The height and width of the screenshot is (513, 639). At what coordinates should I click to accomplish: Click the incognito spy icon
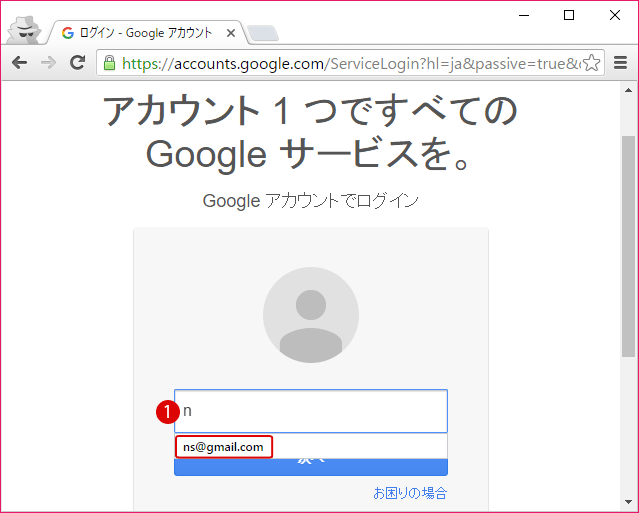pos(22,30)
